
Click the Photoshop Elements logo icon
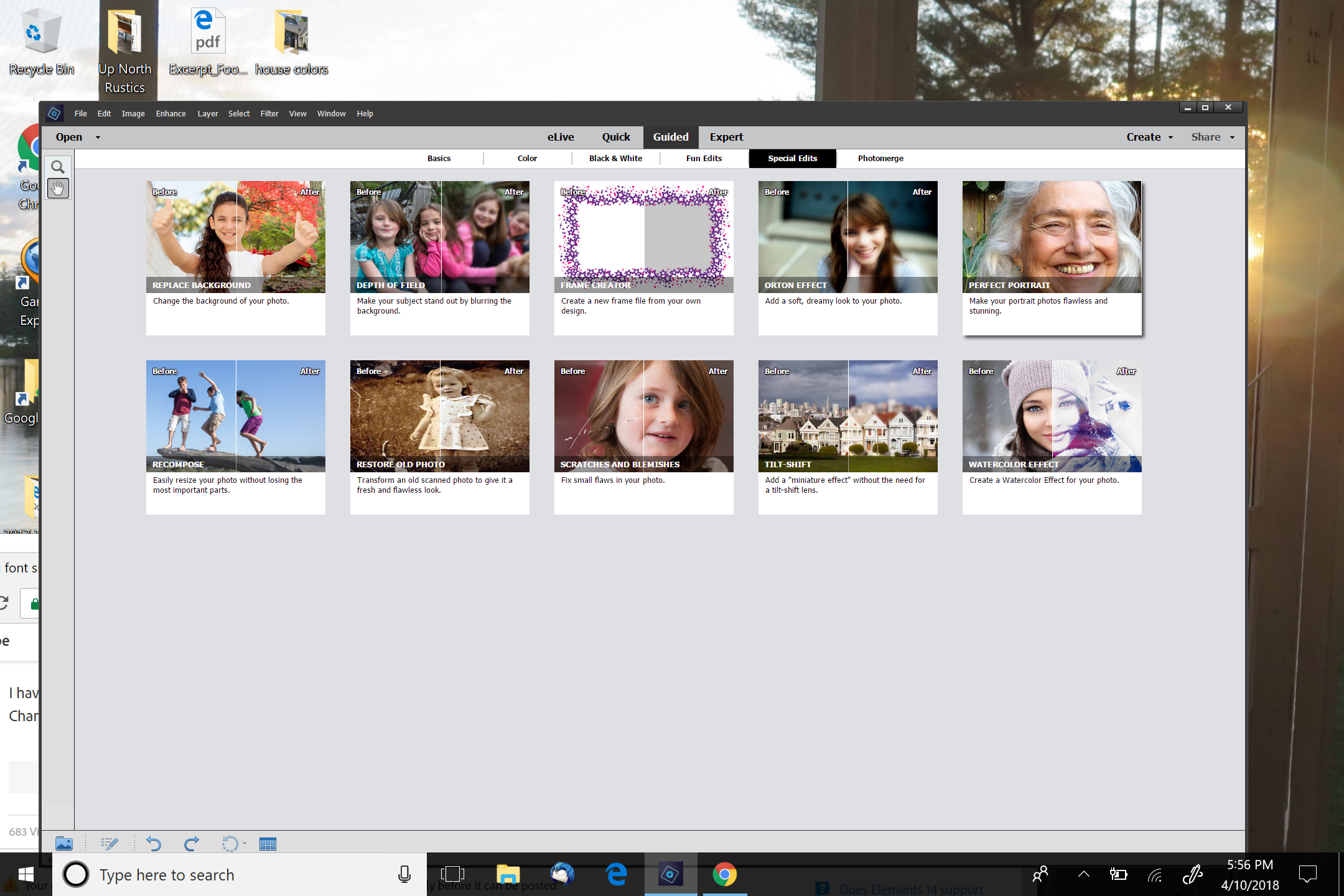(x=54, y=113)
